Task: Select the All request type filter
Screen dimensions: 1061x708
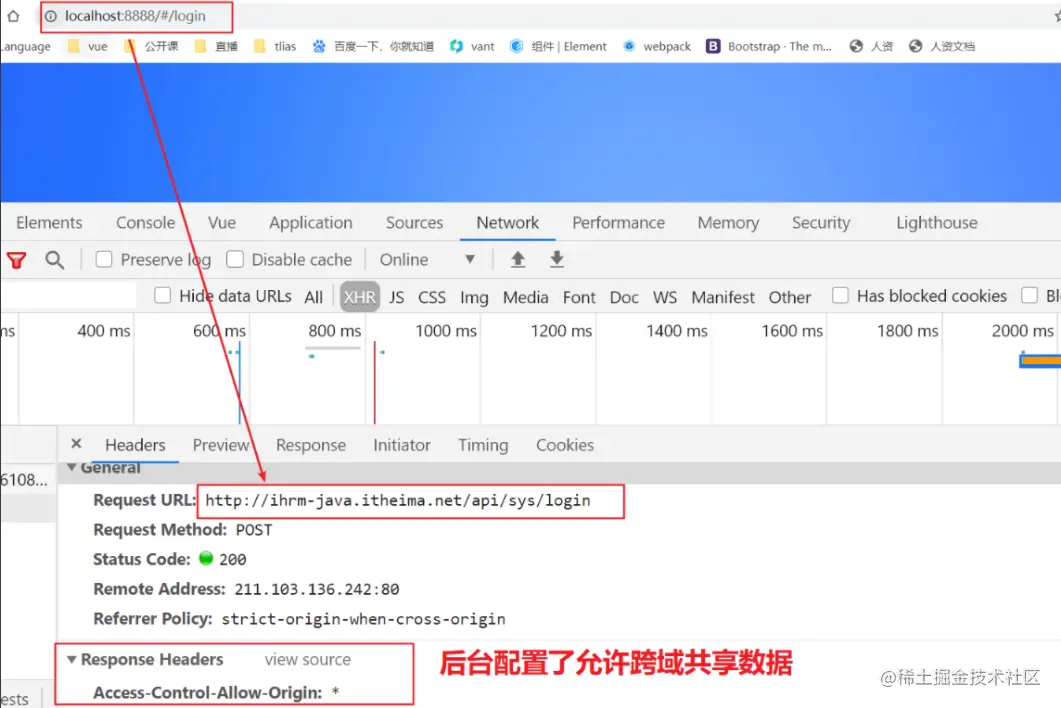Action: click(313, 297)
